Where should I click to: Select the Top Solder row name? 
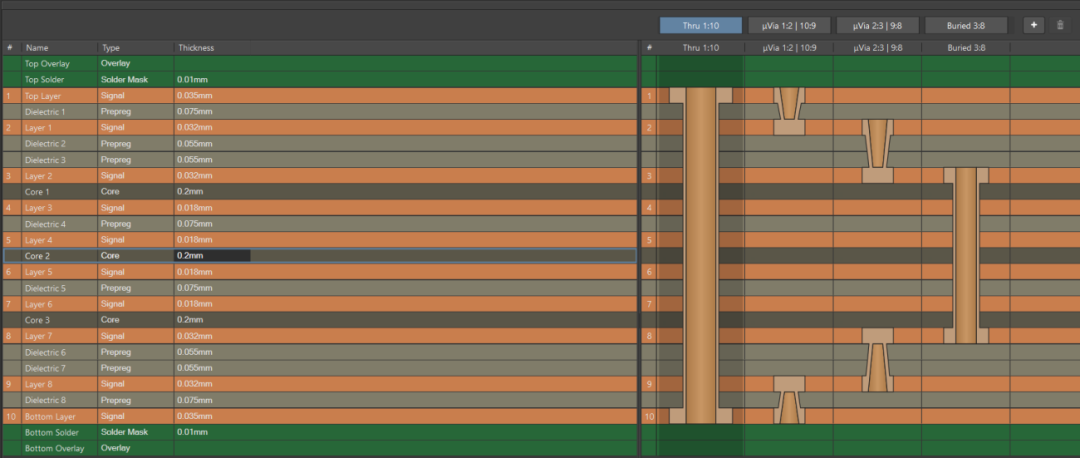pyautogui.click(x=44, y=79)
